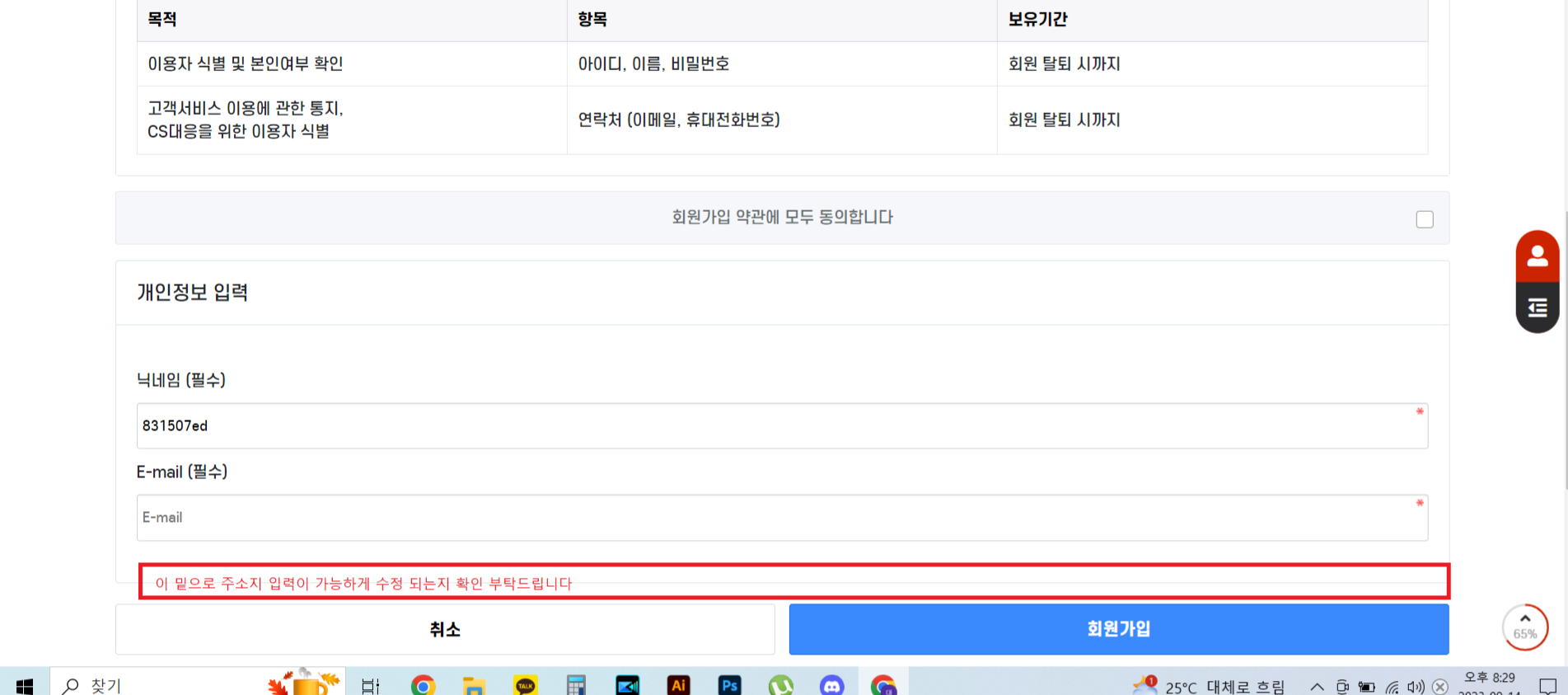This screenshot has height=695, width=1568.
Task: Open the Wi-Fi network panel
Action: coord(1392,687)
